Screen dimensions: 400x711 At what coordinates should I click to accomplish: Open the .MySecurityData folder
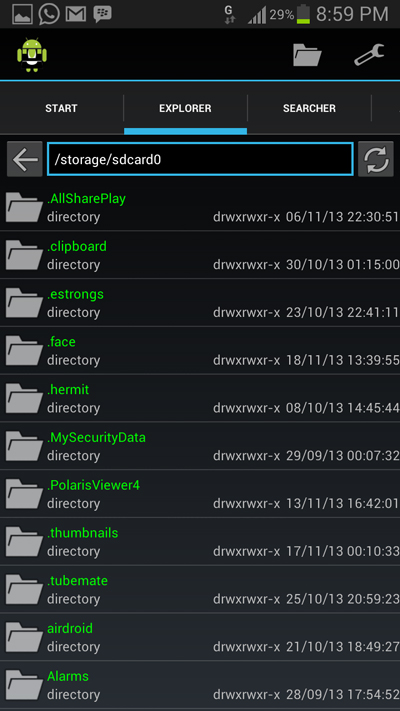coord(200,446)
